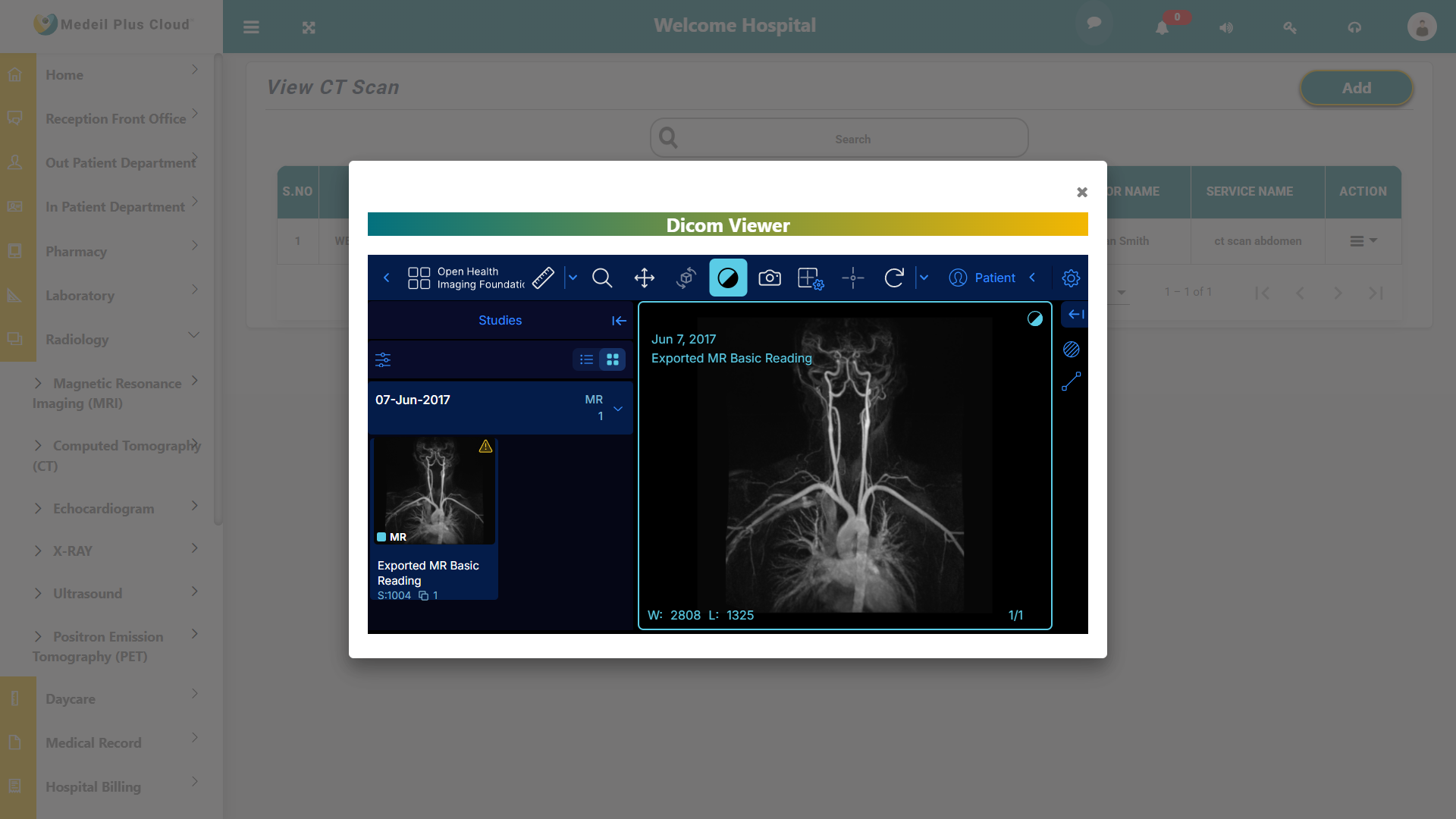The height and width of the screenshot is (819, 1456).
Task: Open the viewport layout grid tool
Action: point(810,278)
